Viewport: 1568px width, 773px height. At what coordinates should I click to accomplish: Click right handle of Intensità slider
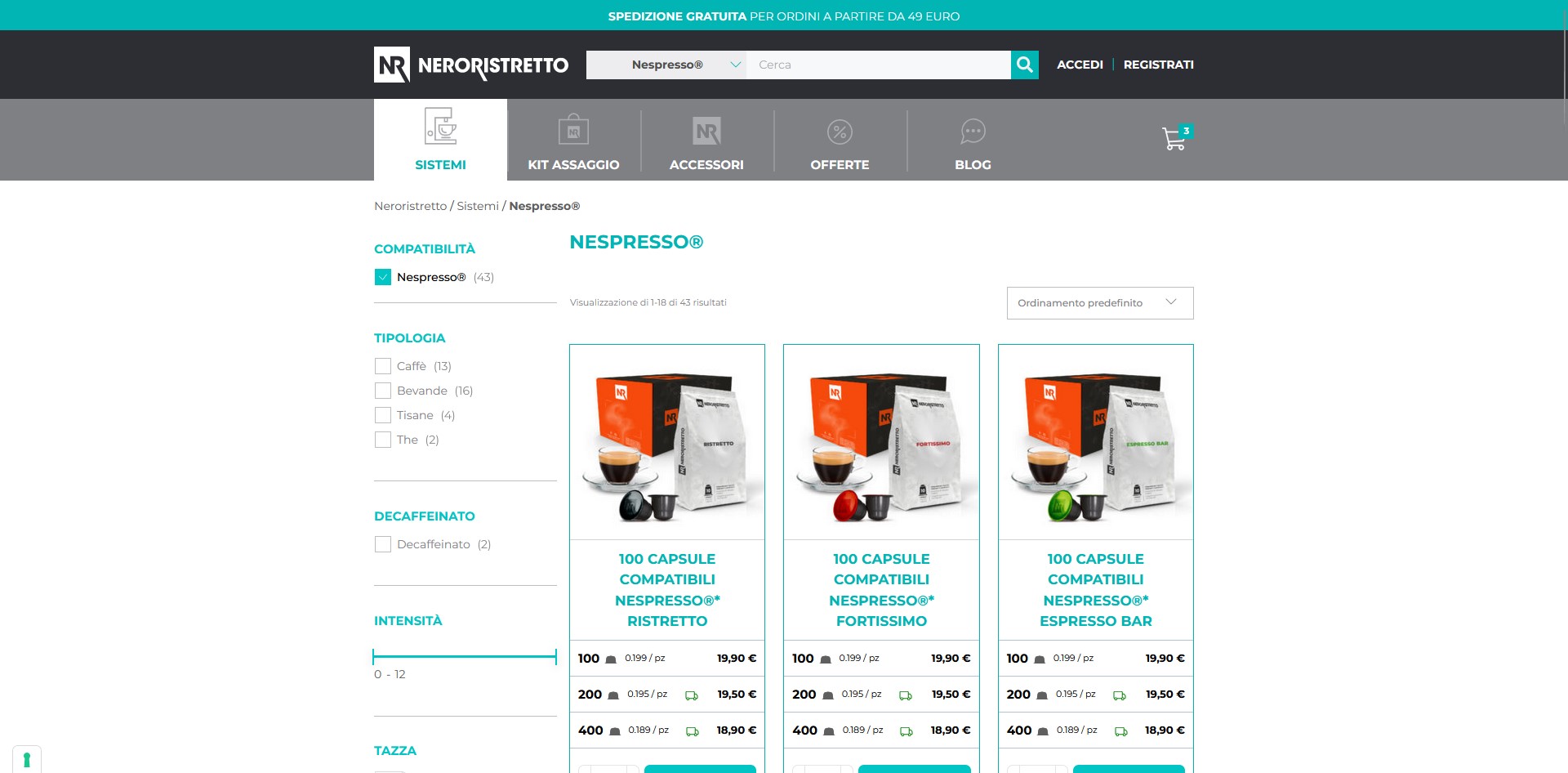[x=555, y=656]
